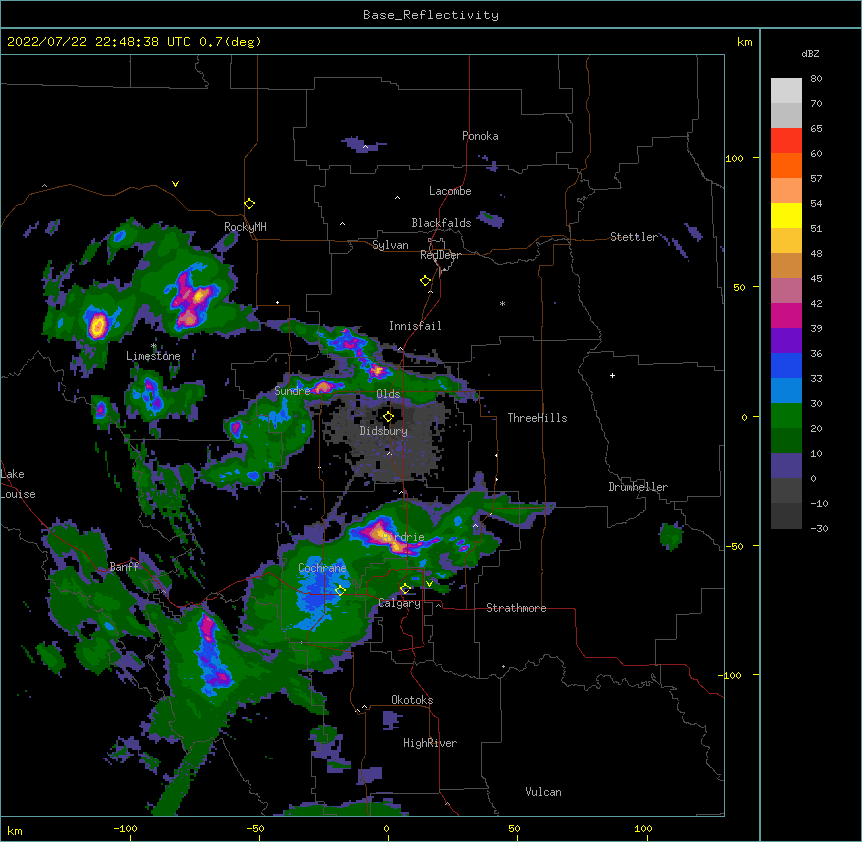862x842 pixels.
Task: Click the white asterisk east of Innisfail
Action: click(502, 304)
